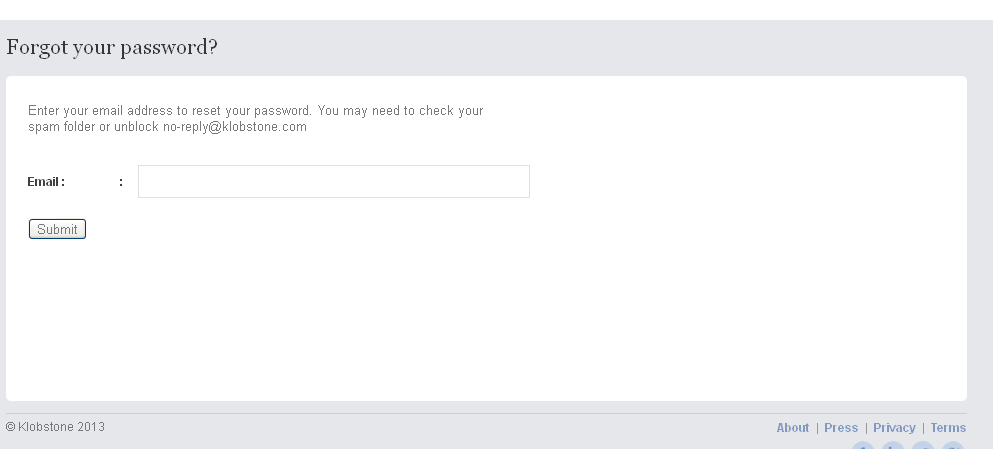Click the standalone colon before the email field
The height and width of the screenshot is (449, 993).
click(x=121, y=182)
